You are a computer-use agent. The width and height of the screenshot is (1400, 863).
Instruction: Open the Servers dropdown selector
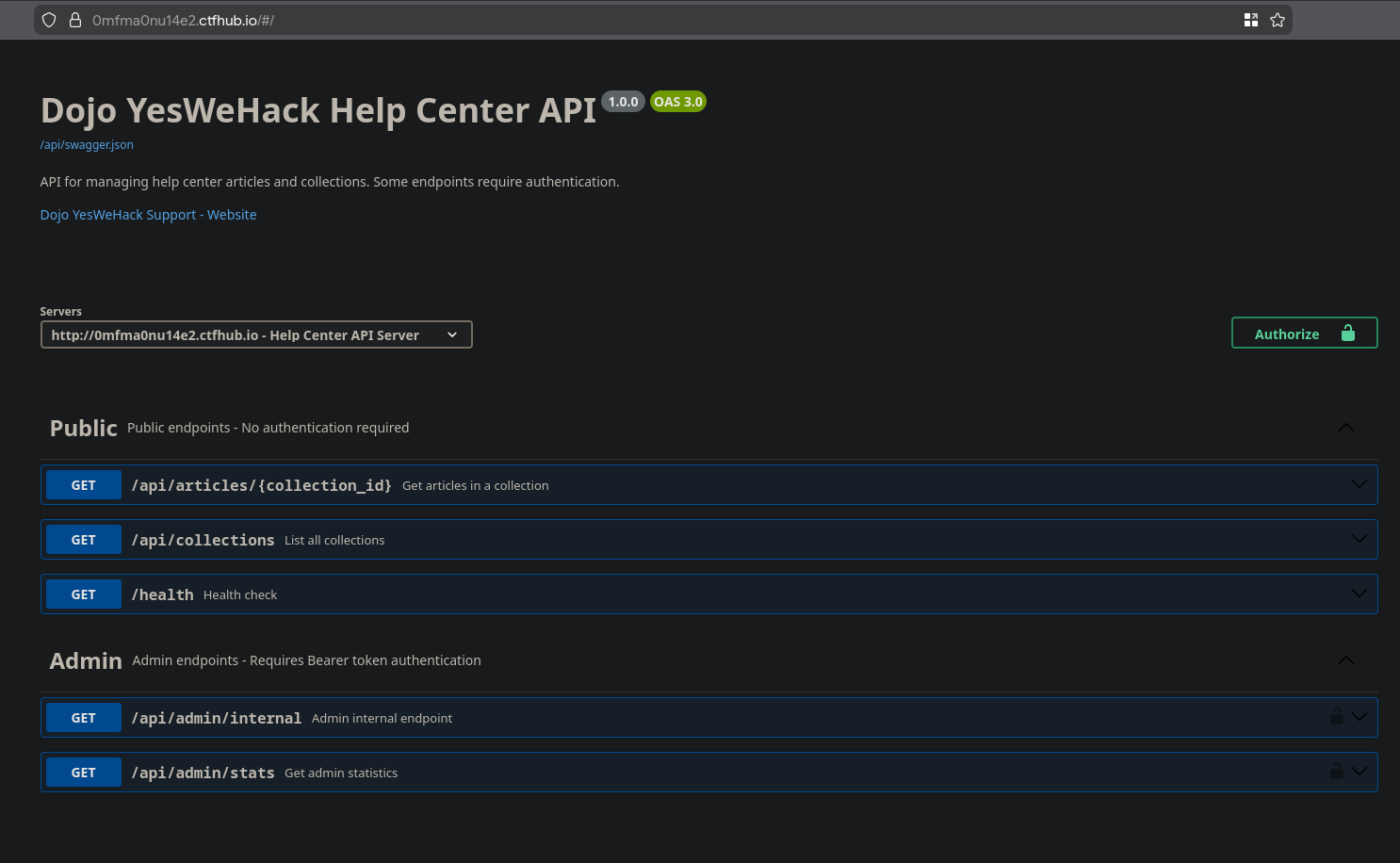(x=256, y=334)
